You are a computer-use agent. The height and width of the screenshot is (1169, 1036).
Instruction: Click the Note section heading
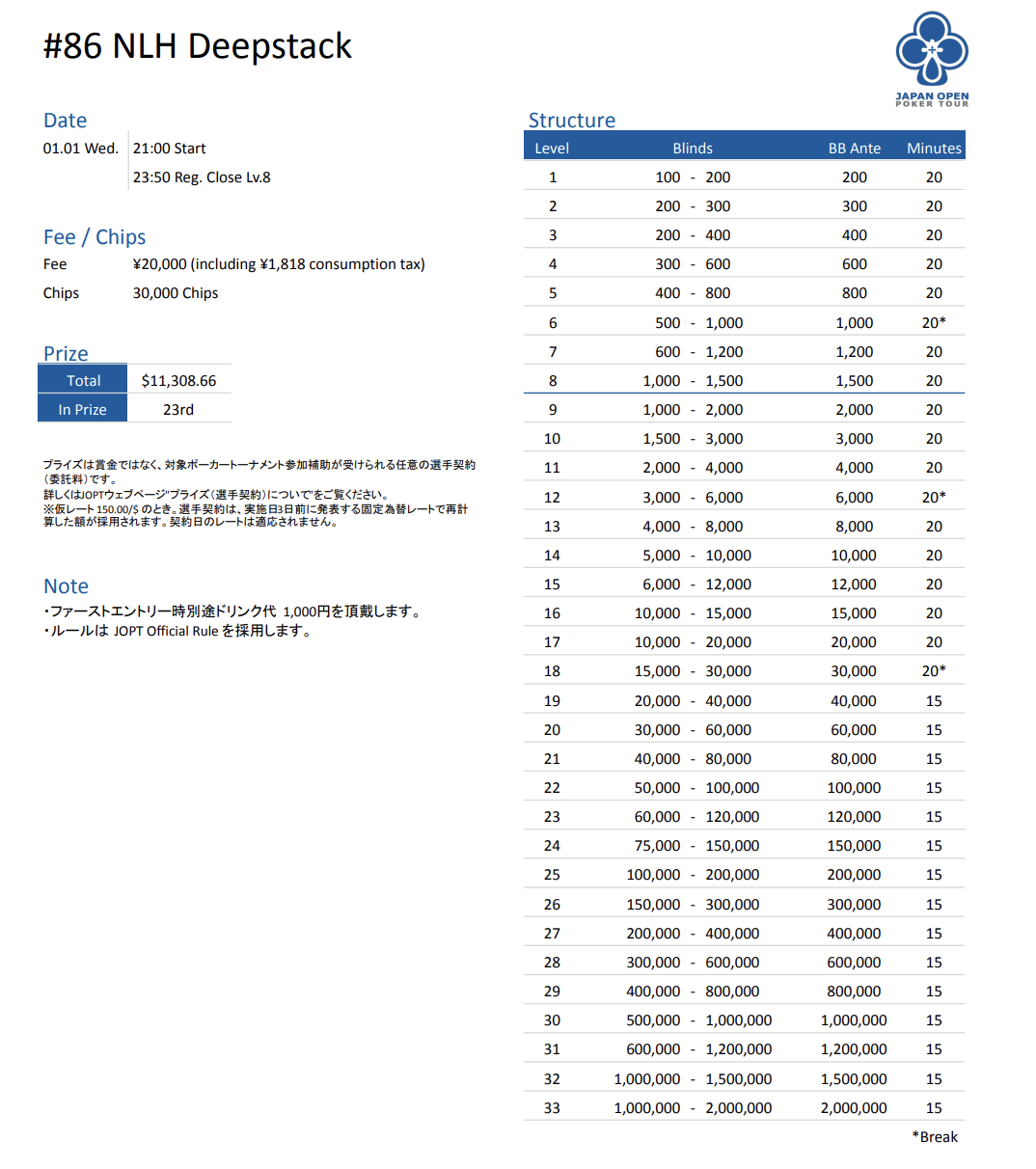66,586
